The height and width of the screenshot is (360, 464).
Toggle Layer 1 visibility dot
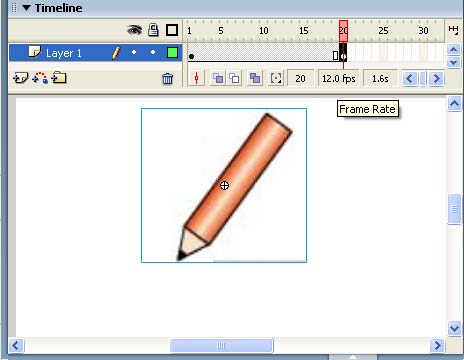(x=134, y=52)
